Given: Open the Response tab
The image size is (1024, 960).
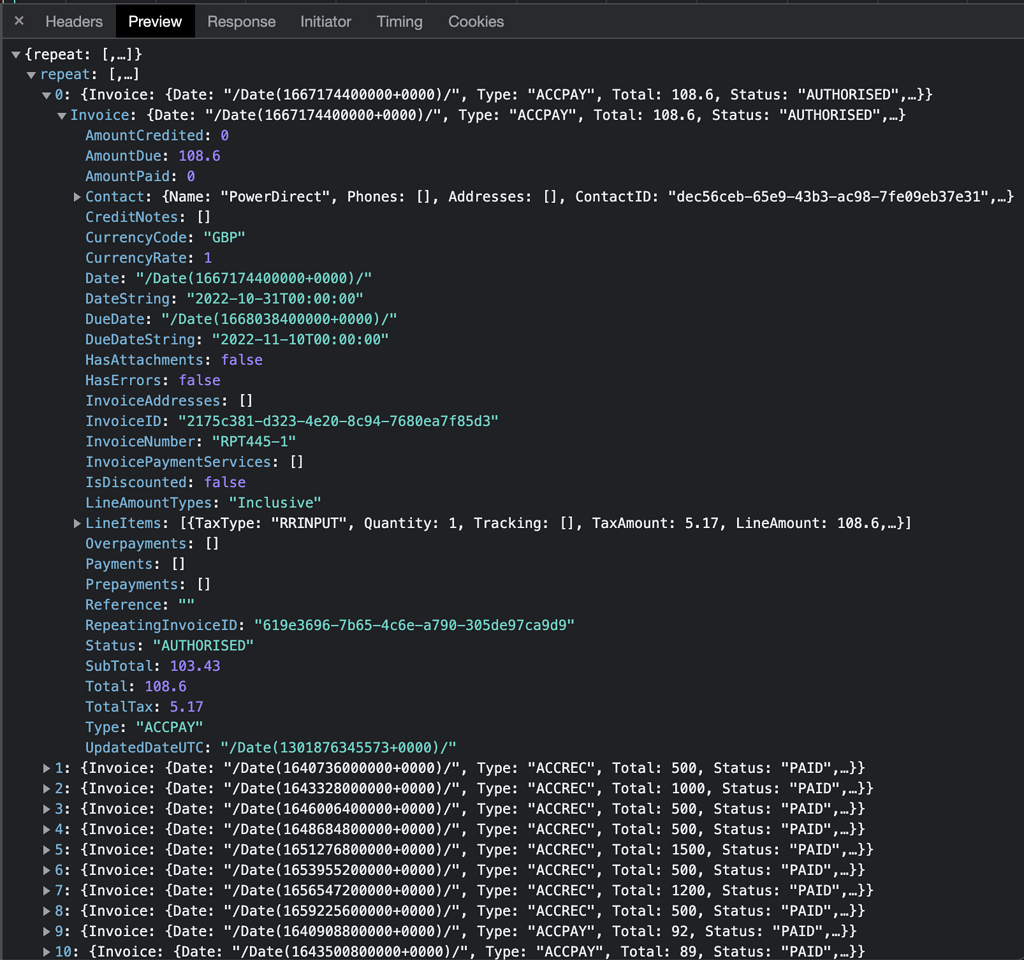Looking at the screenshot, I should pyautogui.click(x=241, y=21).
